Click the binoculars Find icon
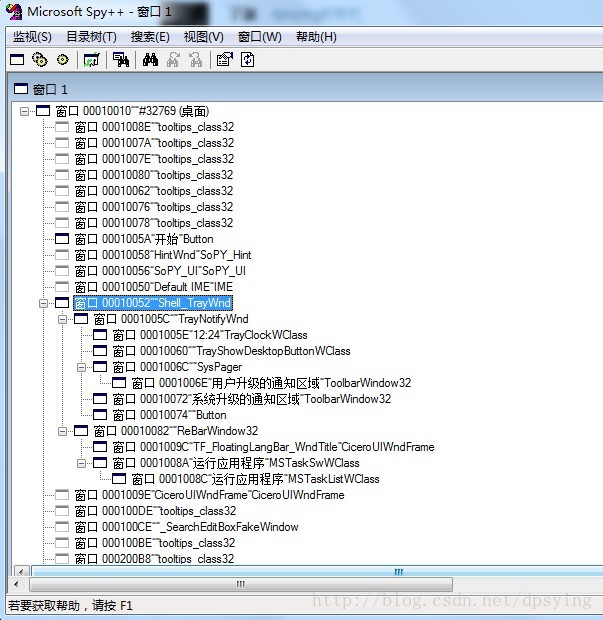The width and height of the screenshot is (603, 620). coord(150,60)
